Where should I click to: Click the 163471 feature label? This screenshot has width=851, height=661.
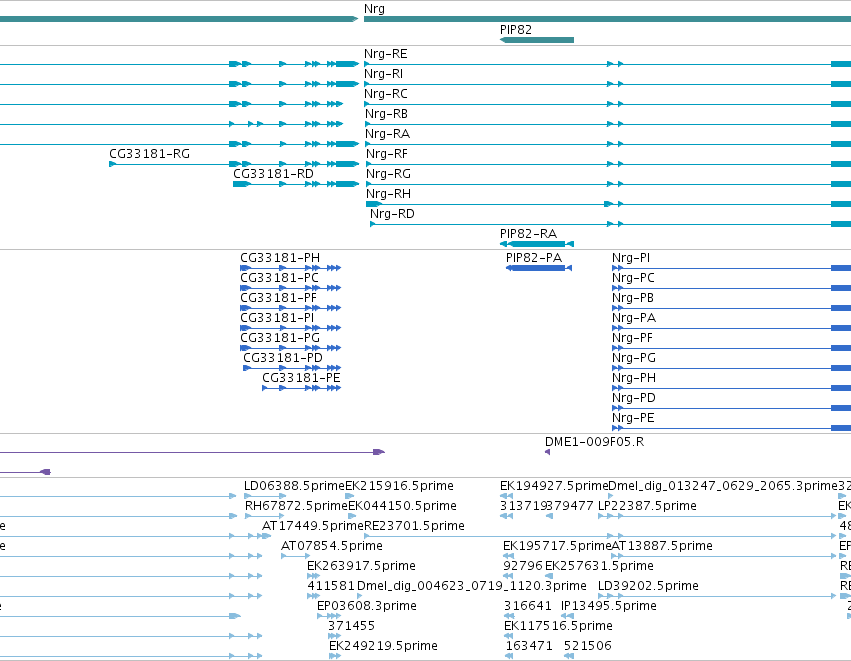tap(529, 646)
